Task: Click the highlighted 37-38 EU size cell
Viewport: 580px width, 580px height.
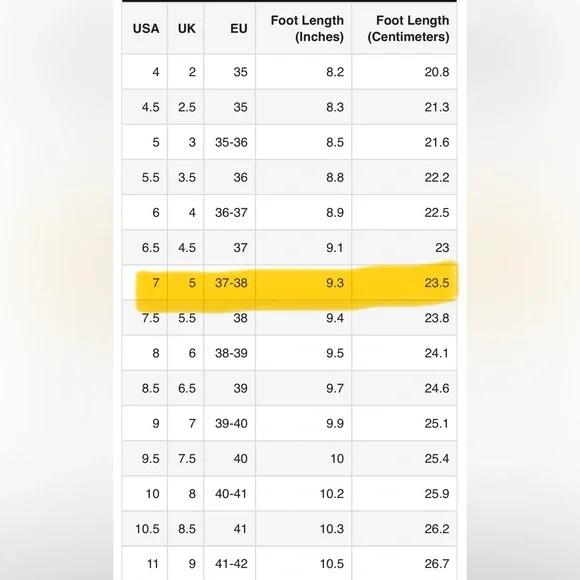Action: pyautogui.click(x=231, y=283)
